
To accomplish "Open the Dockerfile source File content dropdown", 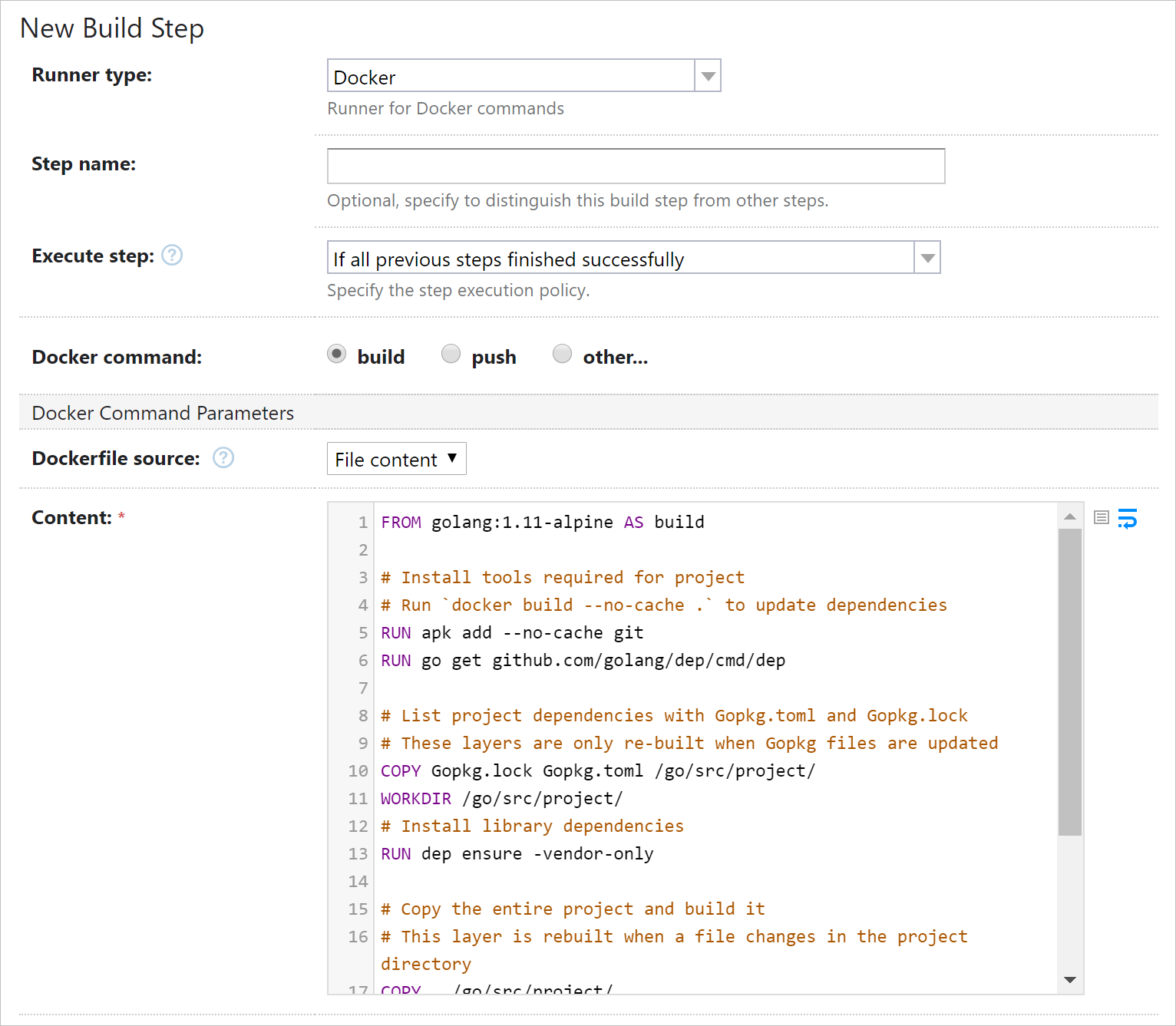I will pyautogui.click(x=396, y=459).
